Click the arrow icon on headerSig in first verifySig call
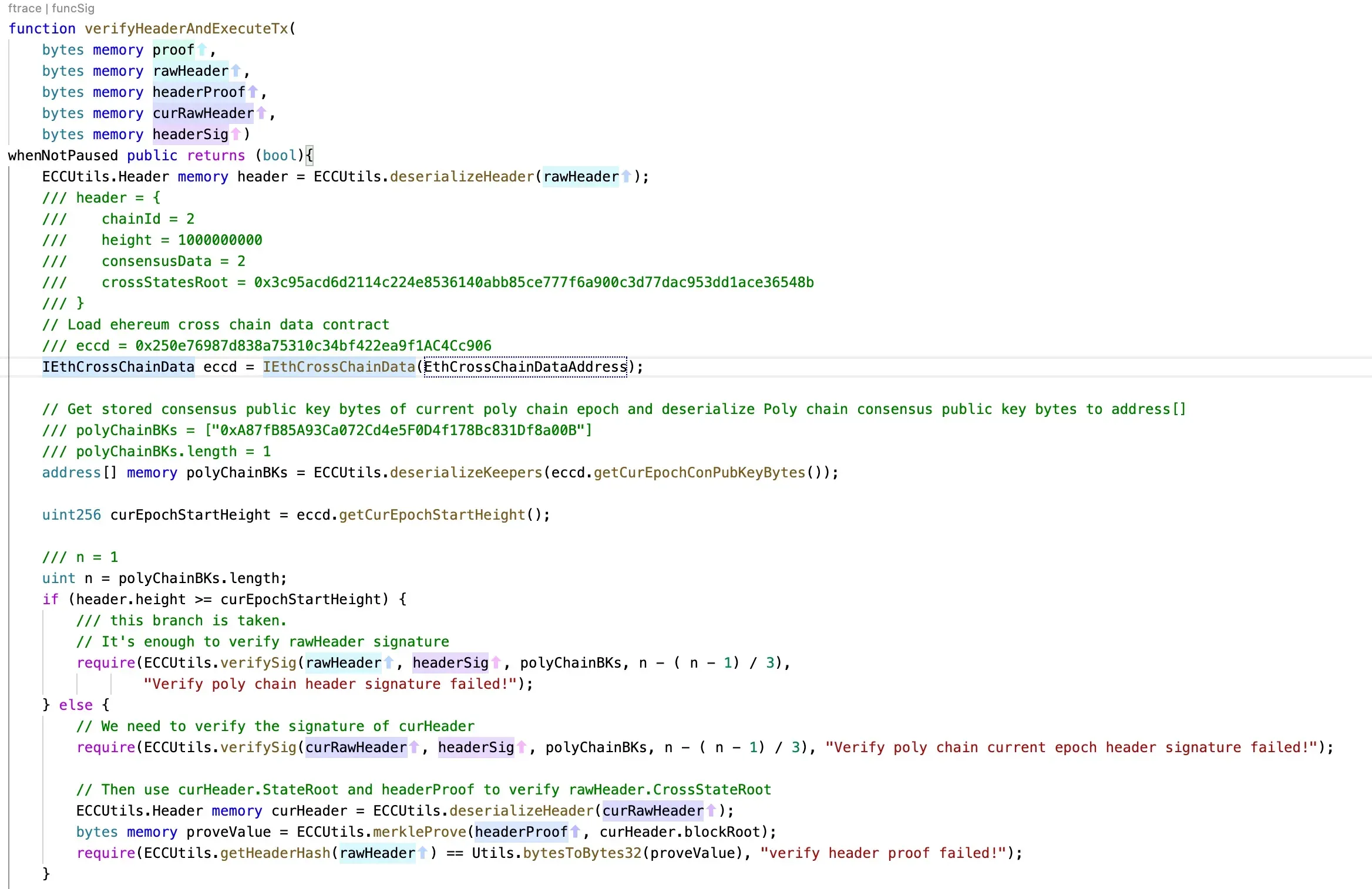1372x889 pixels. click(x=497, y=663)
